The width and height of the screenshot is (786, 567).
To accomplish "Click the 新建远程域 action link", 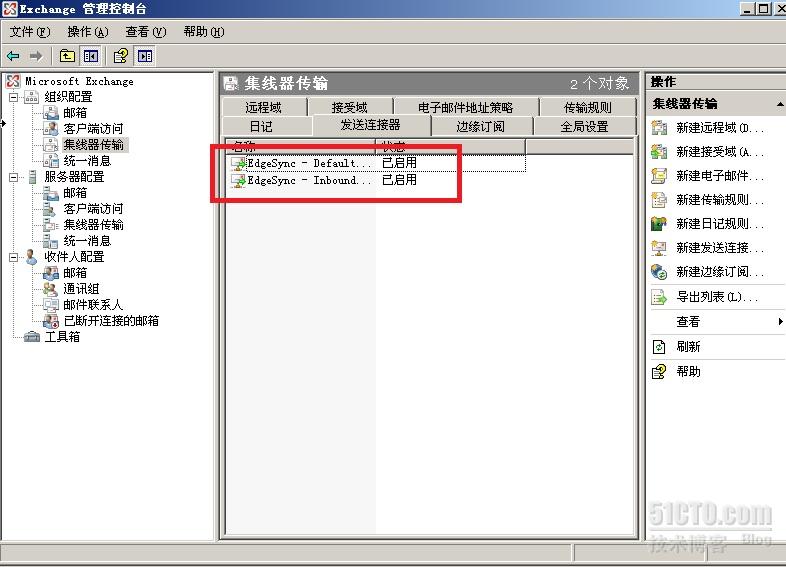I will (720, 128).
